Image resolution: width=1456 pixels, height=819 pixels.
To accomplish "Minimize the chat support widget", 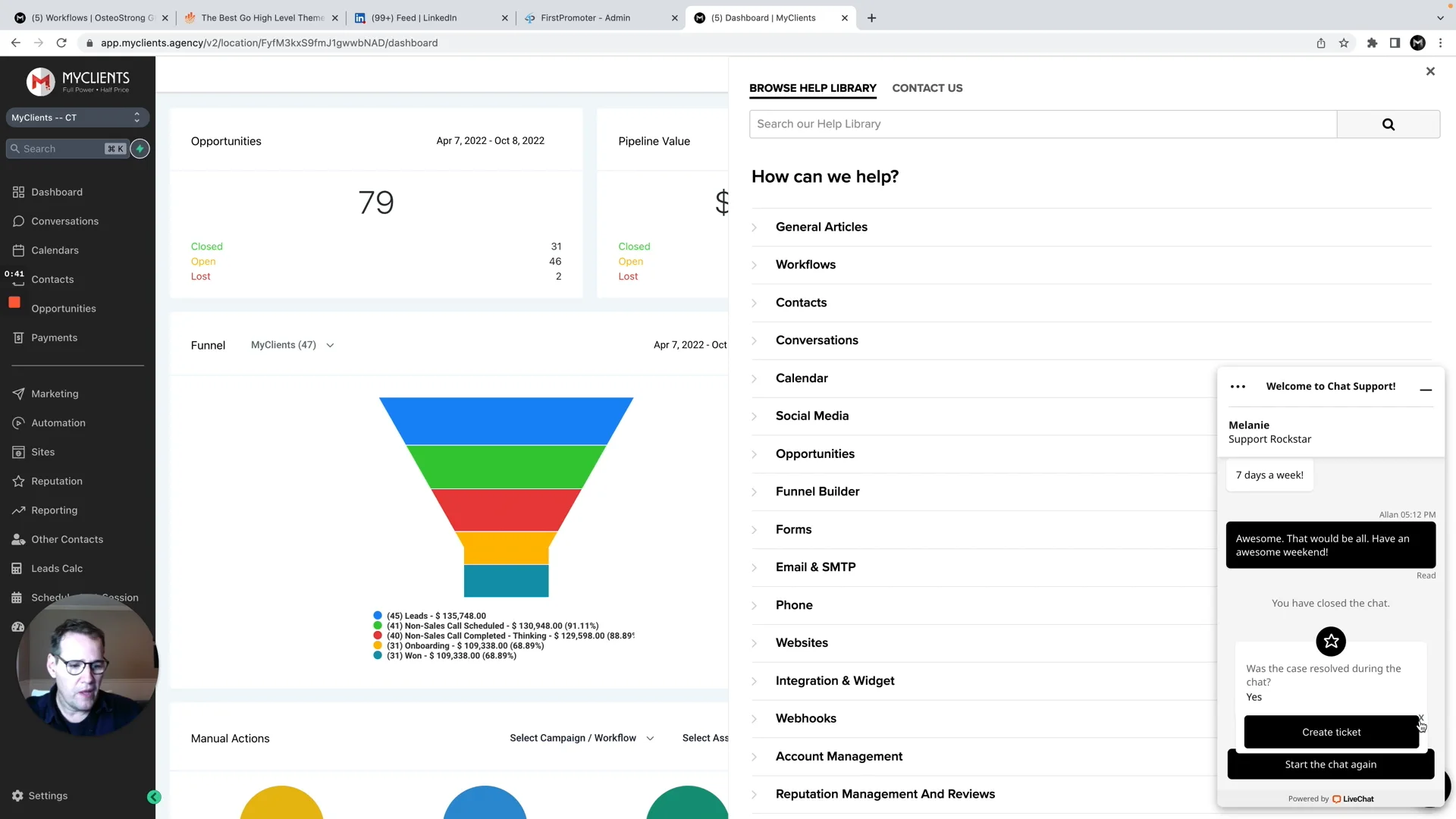I will (x=1426, y=389).
